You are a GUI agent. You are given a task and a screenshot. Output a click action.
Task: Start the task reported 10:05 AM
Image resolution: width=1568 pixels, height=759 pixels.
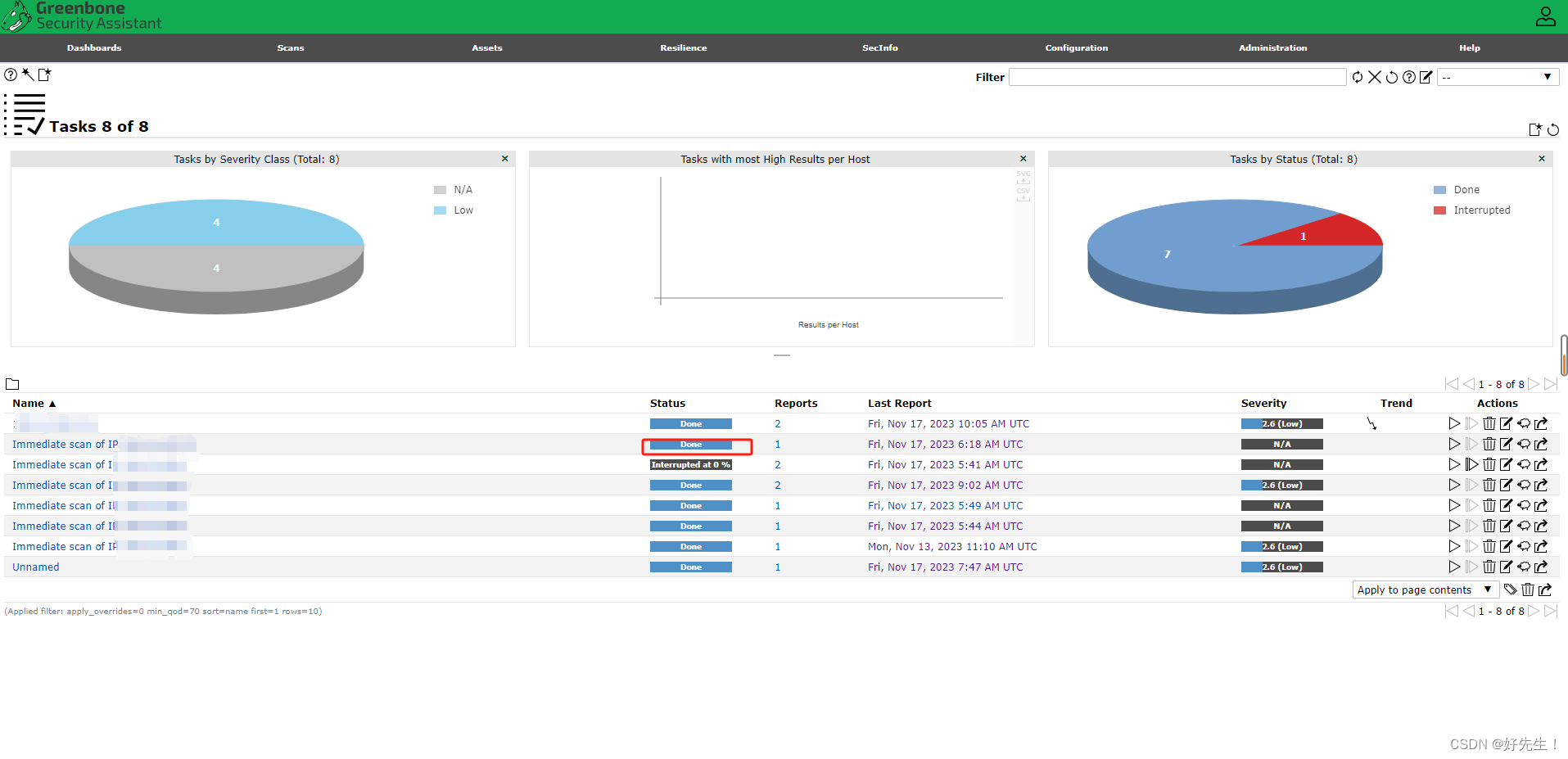click(x=1454, y=423)
